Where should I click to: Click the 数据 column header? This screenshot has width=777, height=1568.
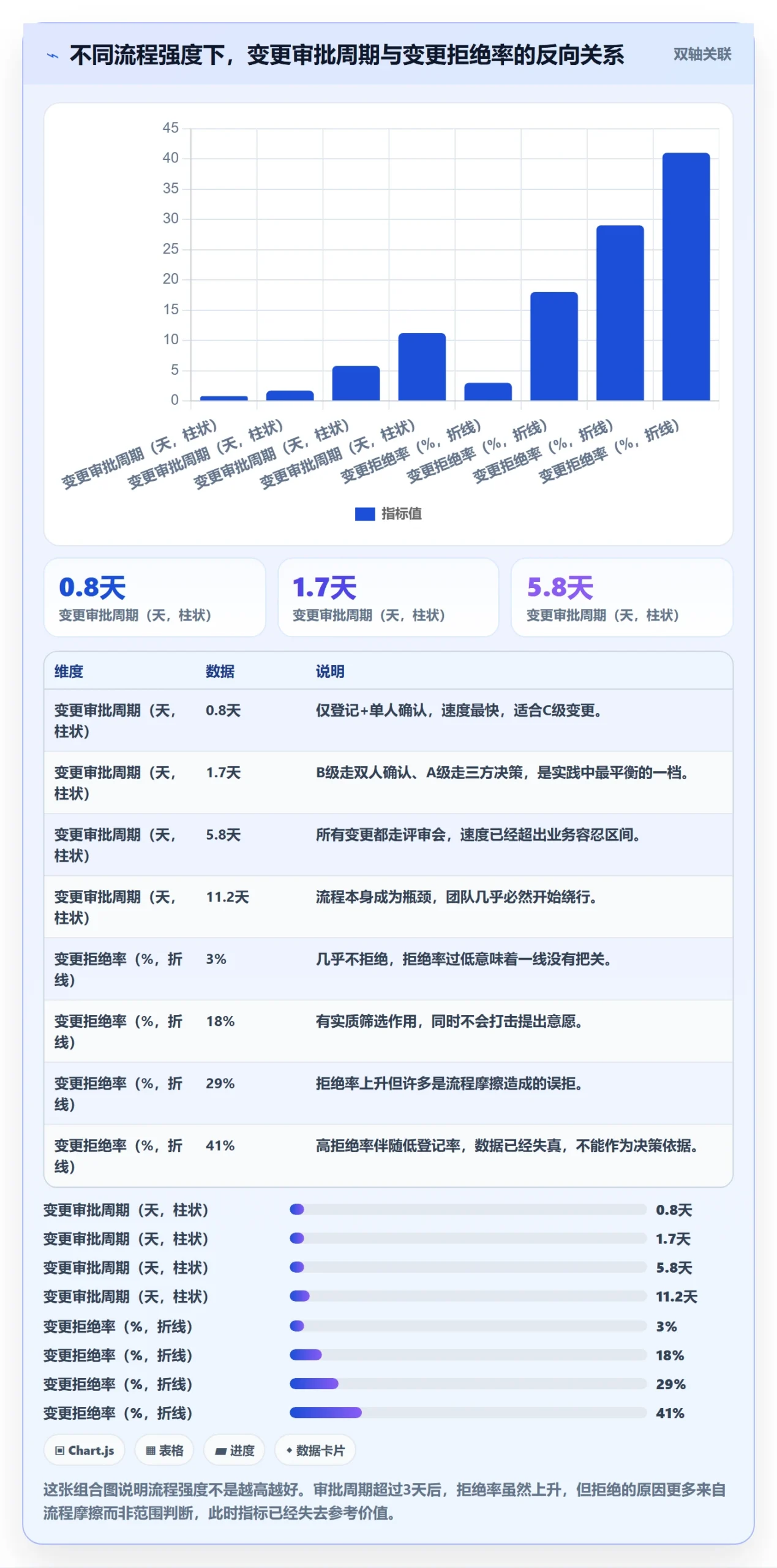point(220,671)
